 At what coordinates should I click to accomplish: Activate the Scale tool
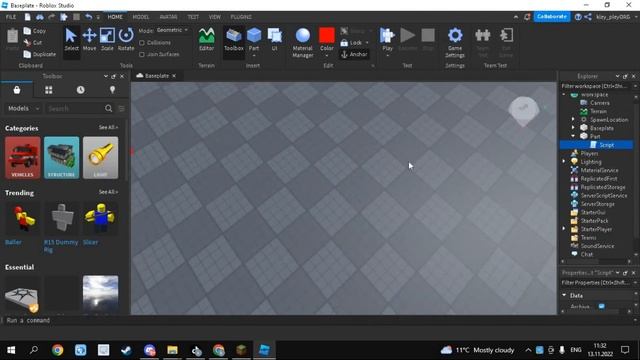click(x=107, y=40)
